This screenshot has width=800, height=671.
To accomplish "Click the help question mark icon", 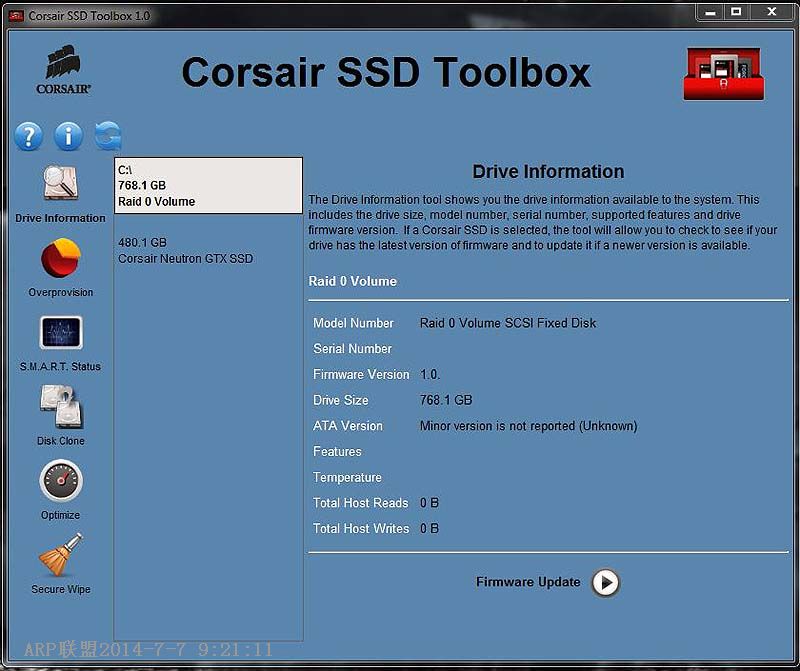I will (27, 136).
